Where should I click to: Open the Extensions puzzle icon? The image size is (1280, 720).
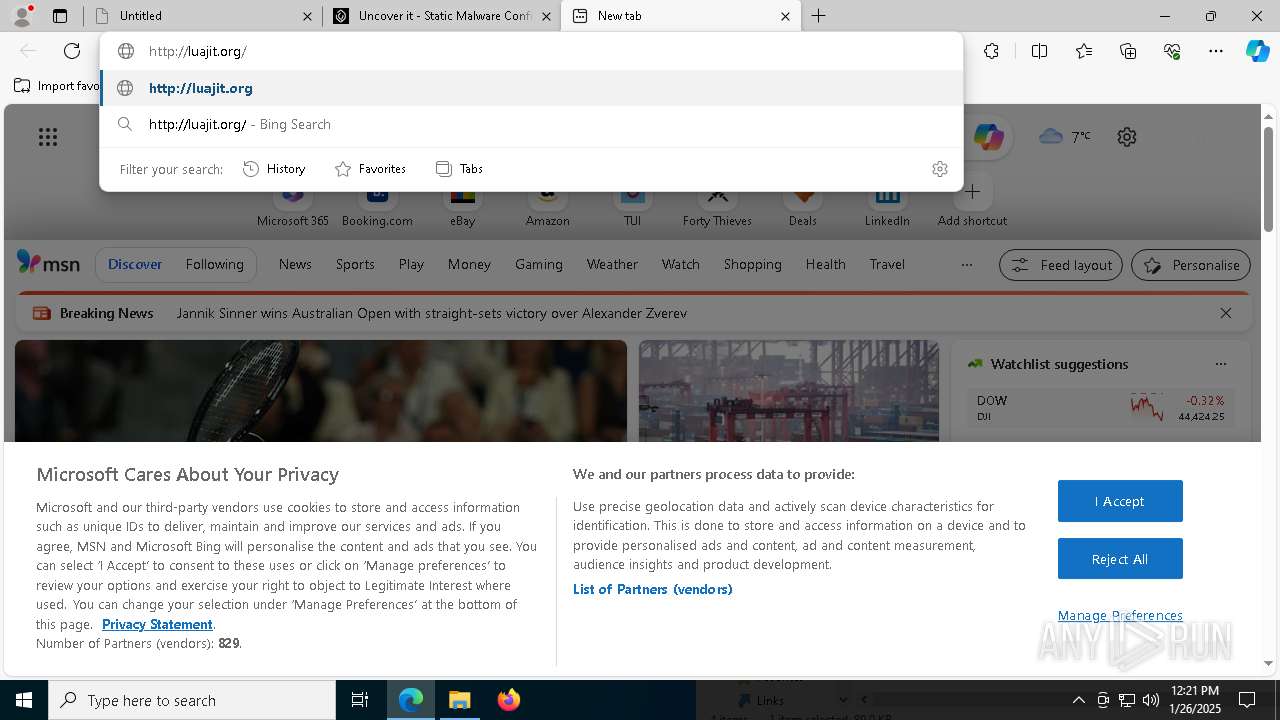991,51
